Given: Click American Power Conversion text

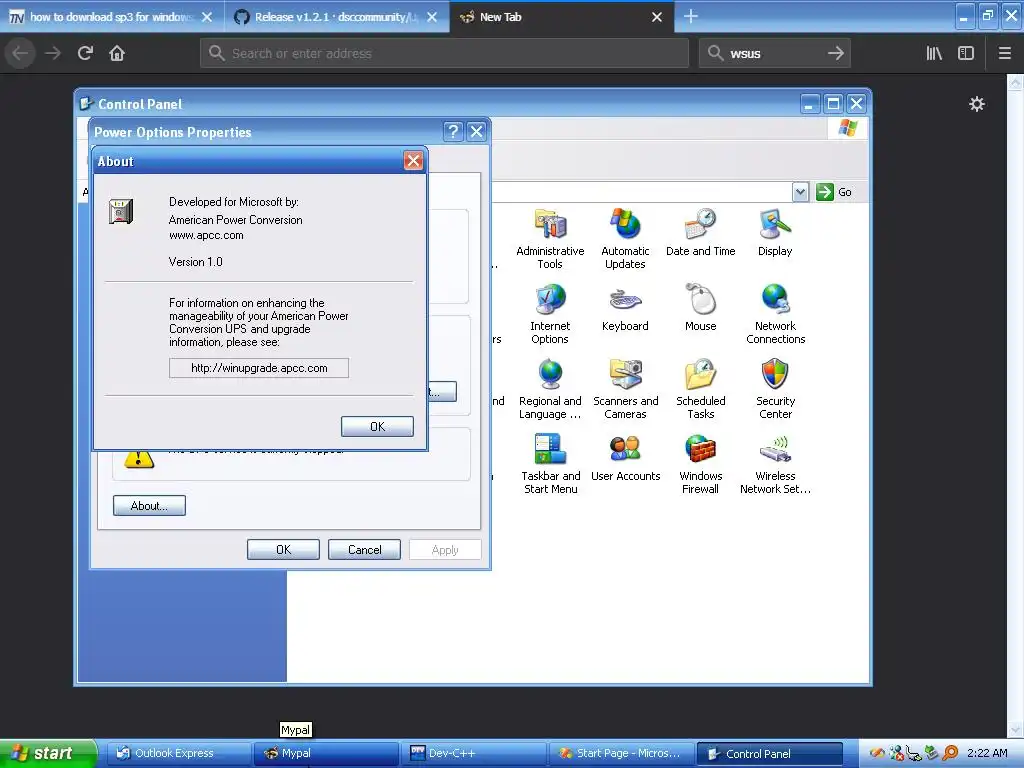Looking at the screenshot, I should 235,220.
